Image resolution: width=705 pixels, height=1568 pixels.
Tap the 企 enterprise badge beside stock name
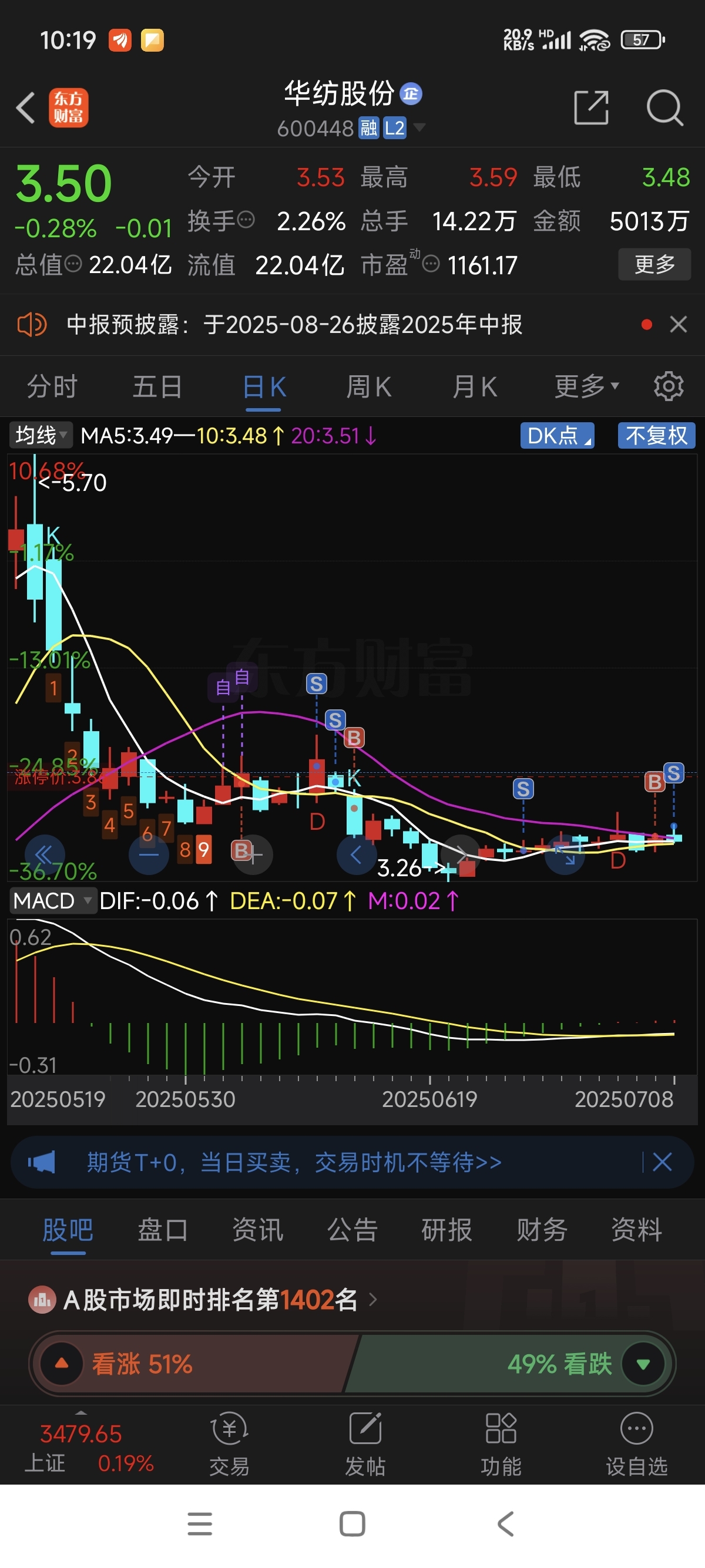(x=411, y=94)
